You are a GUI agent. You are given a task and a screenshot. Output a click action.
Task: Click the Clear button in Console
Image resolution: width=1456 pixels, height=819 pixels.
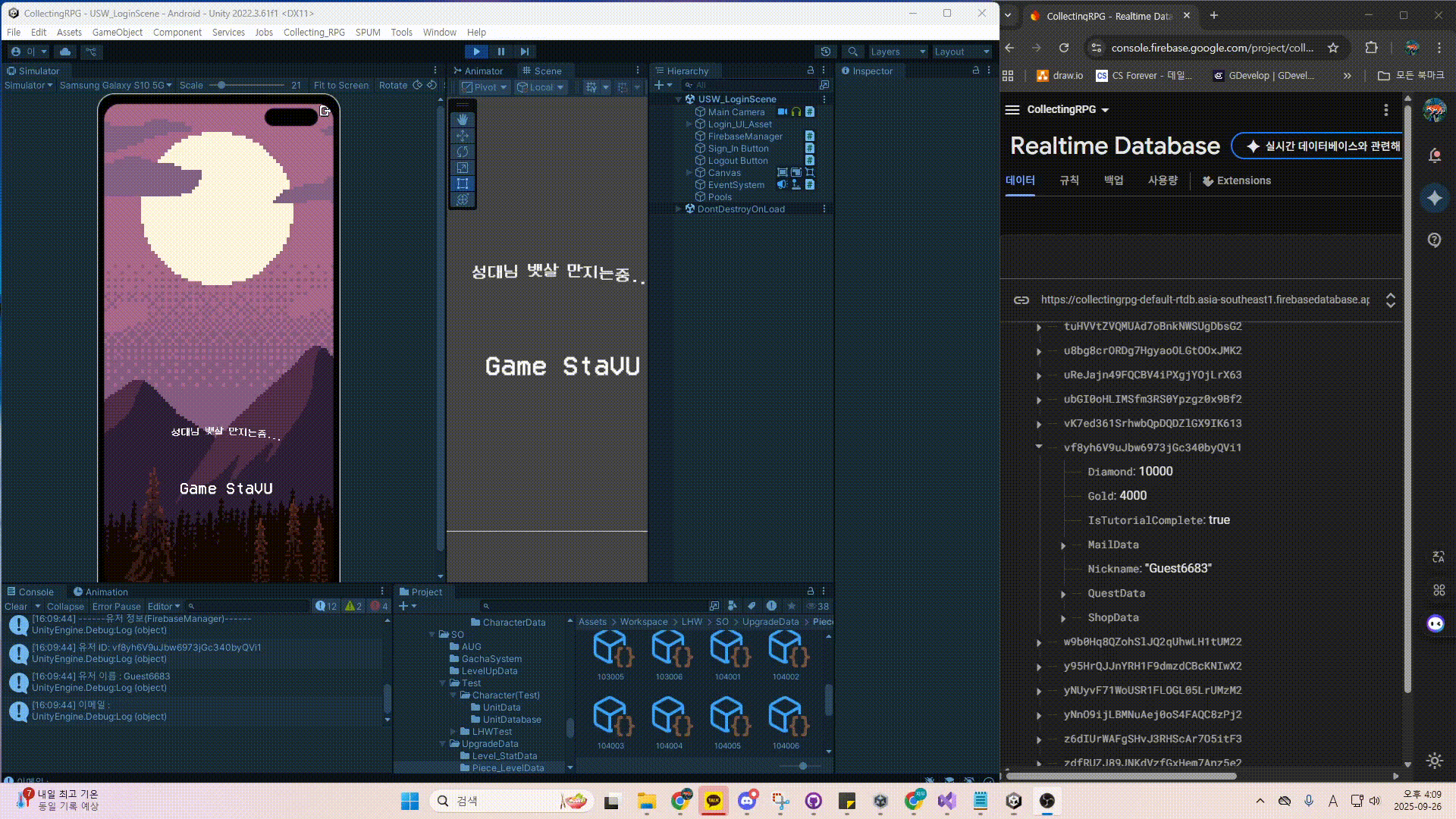point(15,607)
